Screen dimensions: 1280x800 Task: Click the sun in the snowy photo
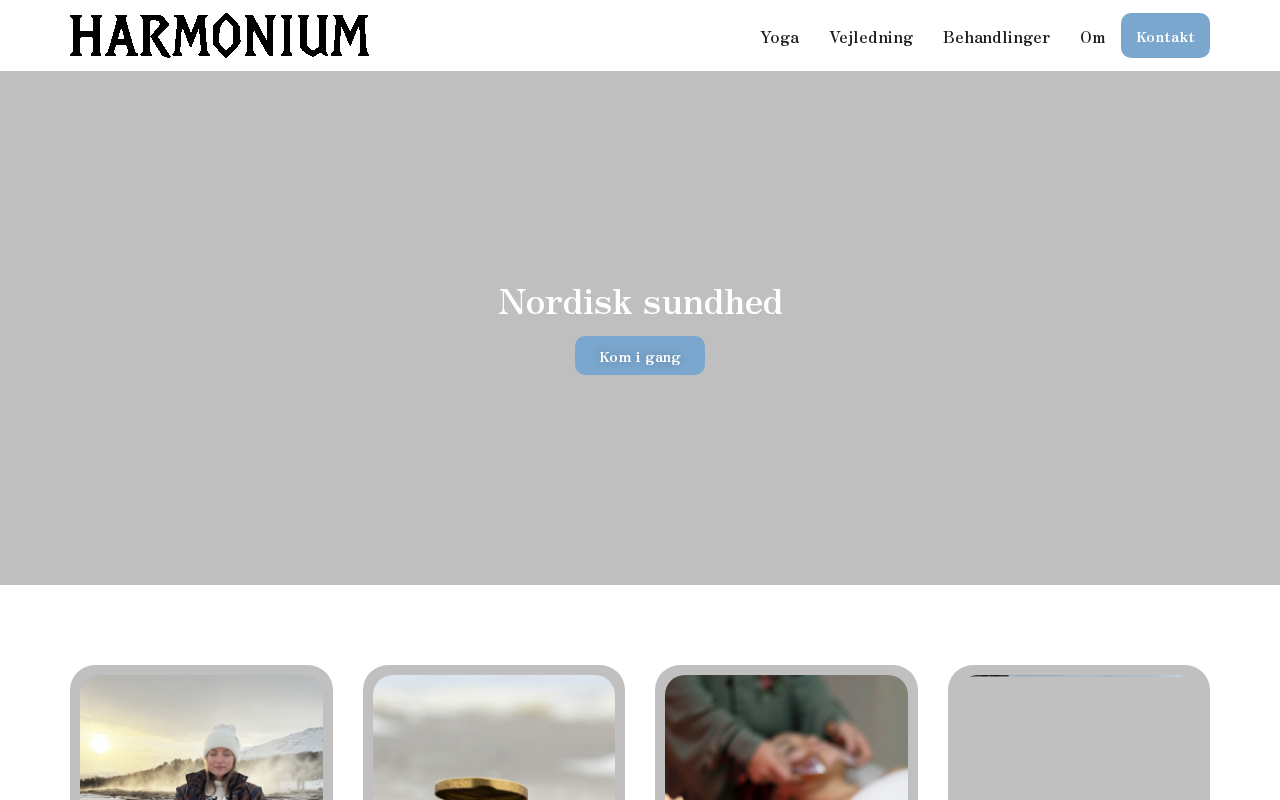99,745
